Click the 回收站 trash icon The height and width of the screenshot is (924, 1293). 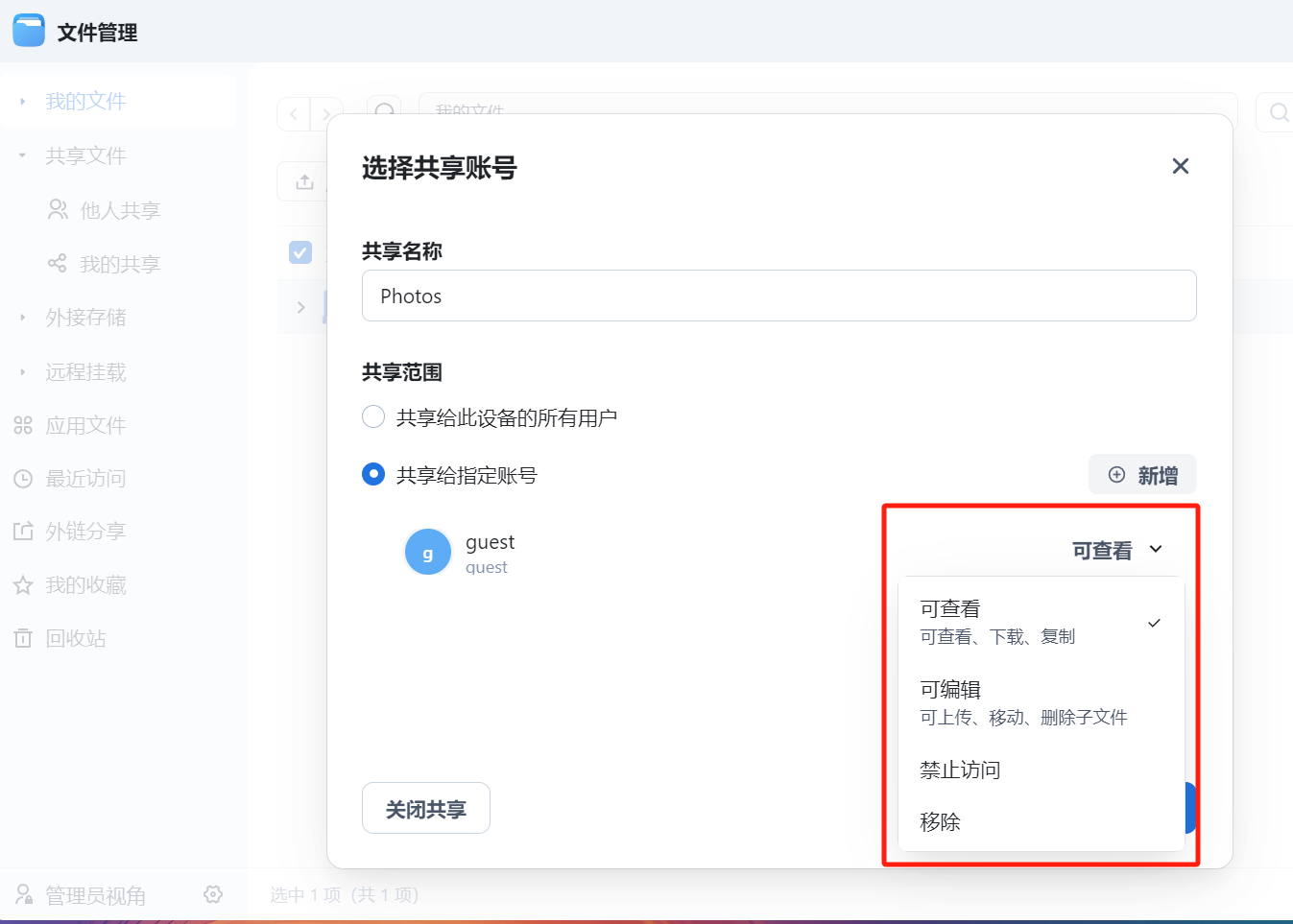[x=23, y=638]
